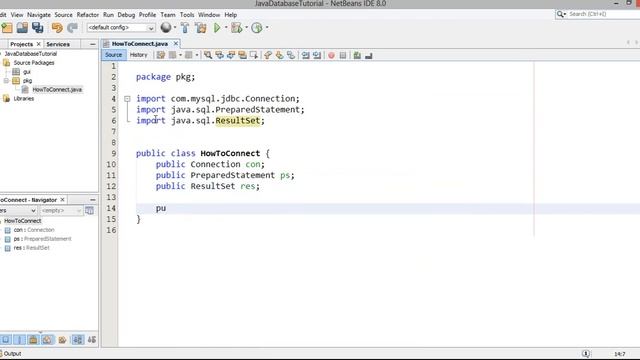Switch to the Services tab

pos(58,44)
